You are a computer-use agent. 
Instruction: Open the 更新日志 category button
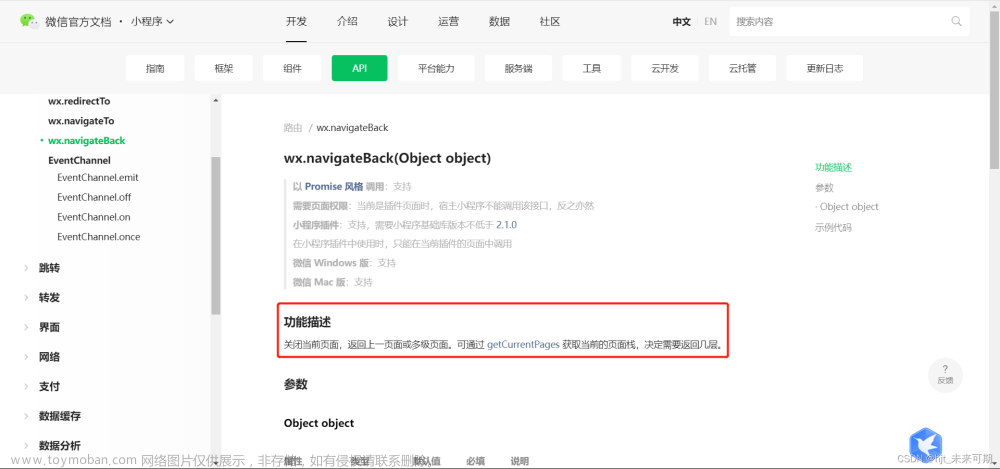click(x=825, y=68)
